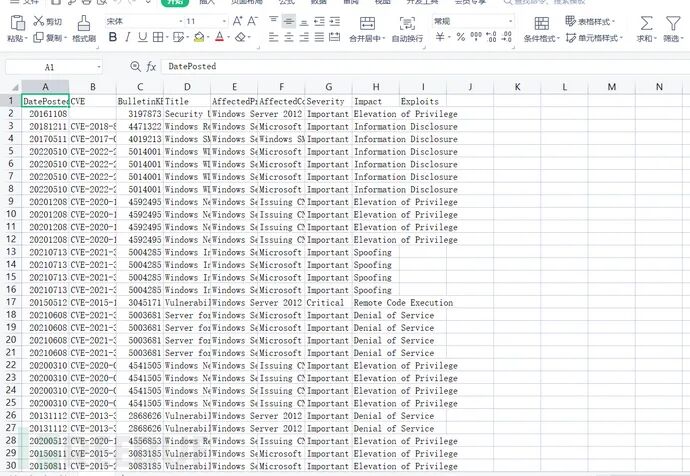Click the red font color icon
This screenshot has height=476, width=690.
pos(219,37)
